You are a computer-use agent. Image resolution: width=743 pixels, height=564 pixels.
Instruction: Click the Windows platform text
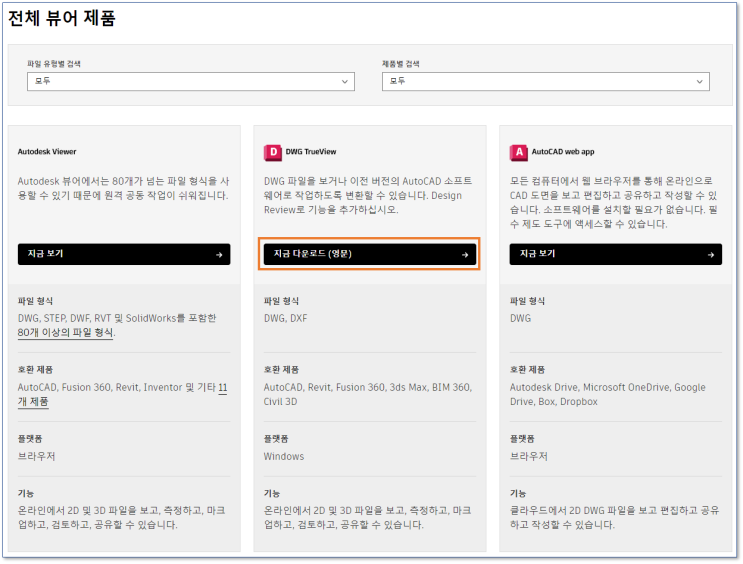(x=284, y=456)
